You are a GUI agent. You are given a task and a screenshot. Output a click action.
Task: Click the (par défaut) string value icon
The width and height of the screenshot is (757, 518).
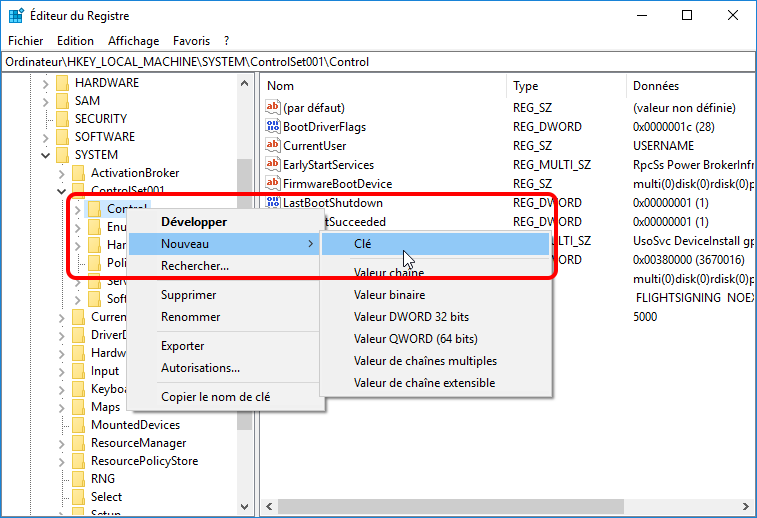pos(273,107)
